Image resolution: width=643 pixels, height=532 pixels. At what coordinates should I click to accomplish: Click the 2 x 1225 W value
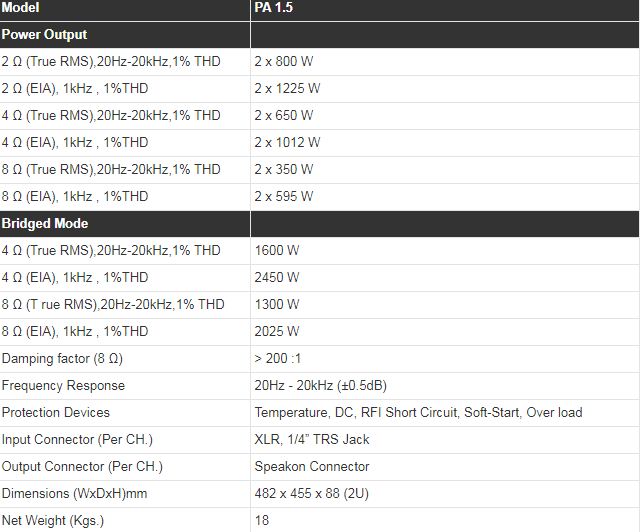[x=287, y=89]
